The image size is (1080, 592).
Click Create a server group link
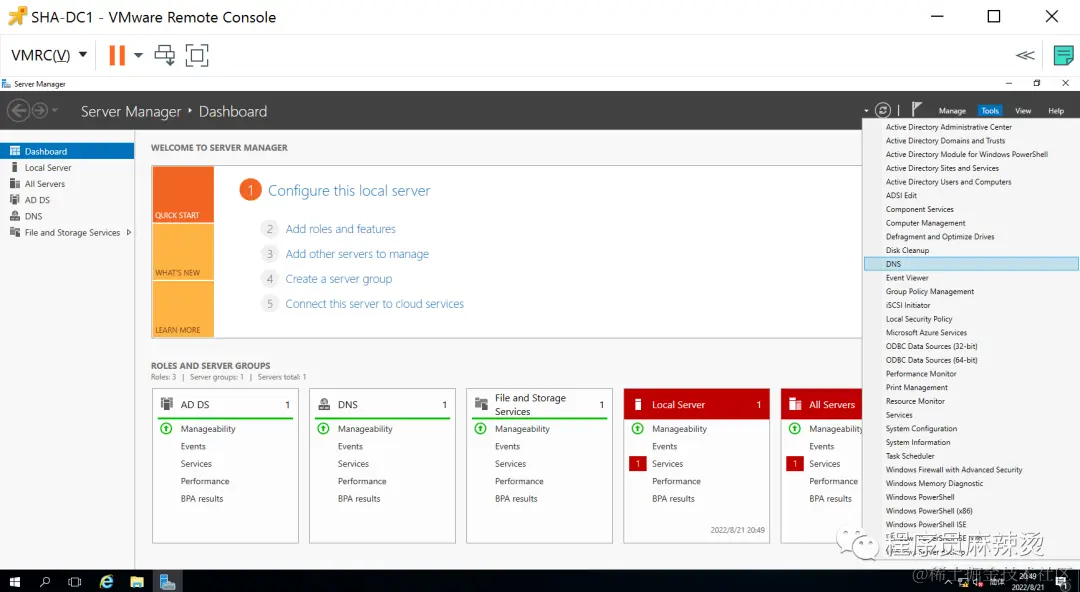[339, 279]
